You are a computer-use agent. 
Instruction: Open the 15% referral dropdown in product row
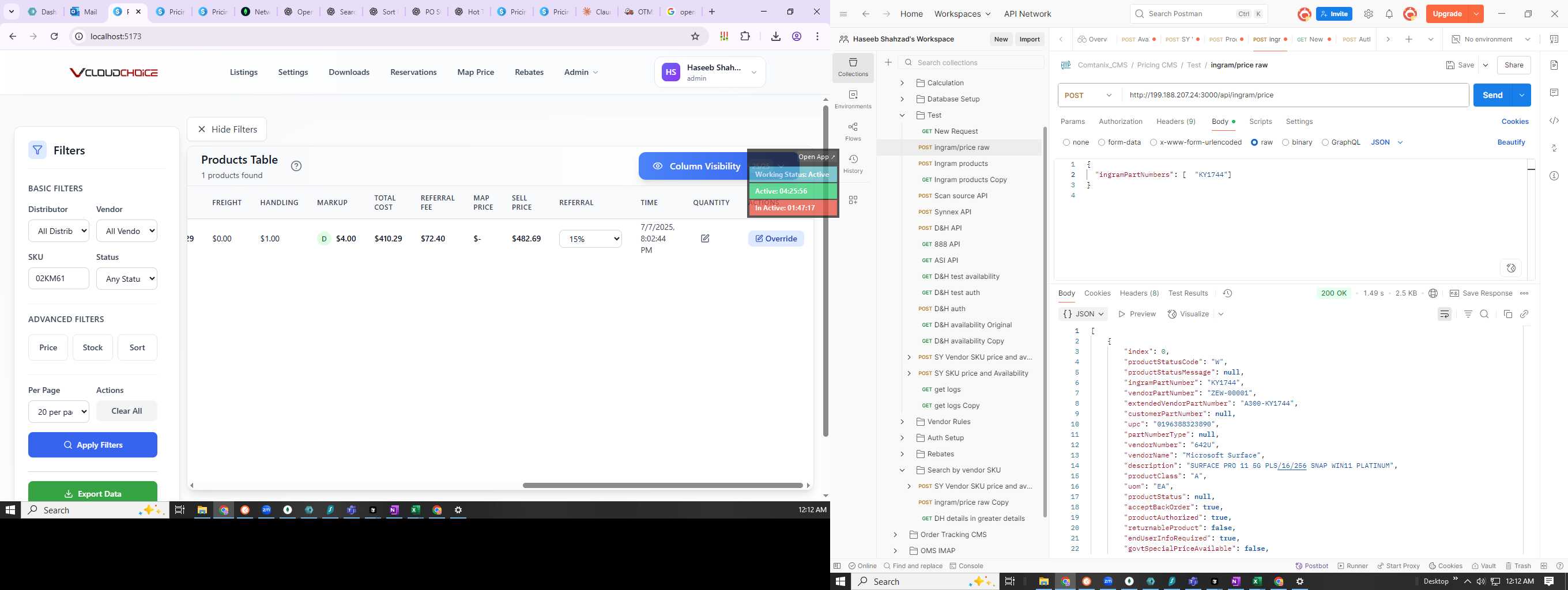[x=590, y=239]
